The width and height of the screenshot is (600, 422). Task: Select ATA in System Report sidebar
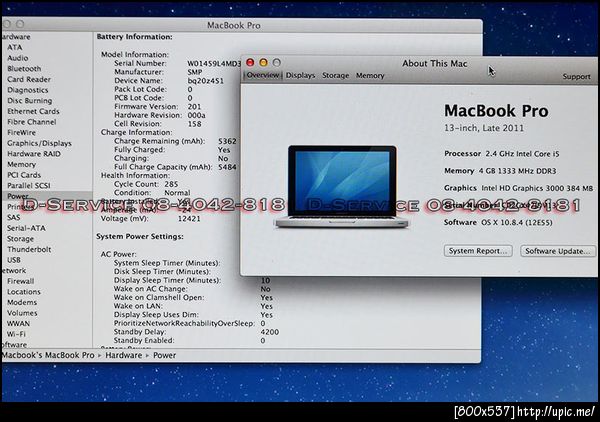15,47
